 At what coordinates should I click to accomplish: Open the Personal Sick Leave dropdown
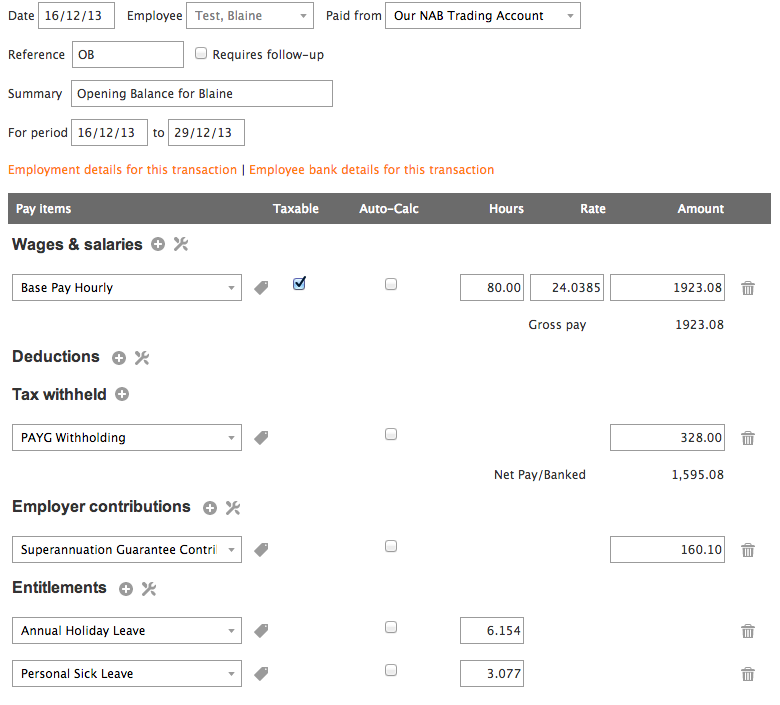[x=127, y=674]
